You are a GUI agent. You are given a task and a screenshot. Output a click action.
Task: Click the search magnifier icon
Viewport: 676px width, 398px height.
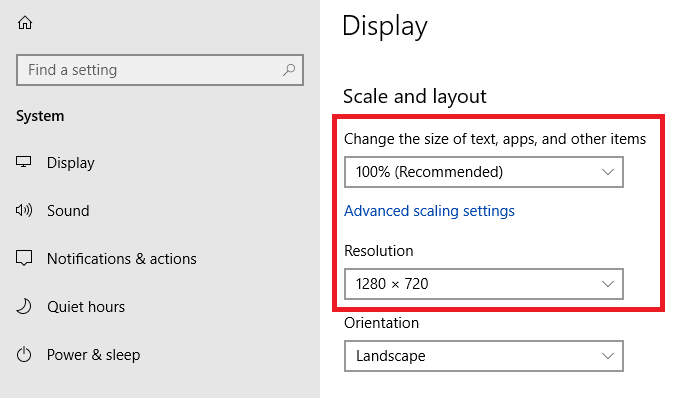click(x=289, y=70)
